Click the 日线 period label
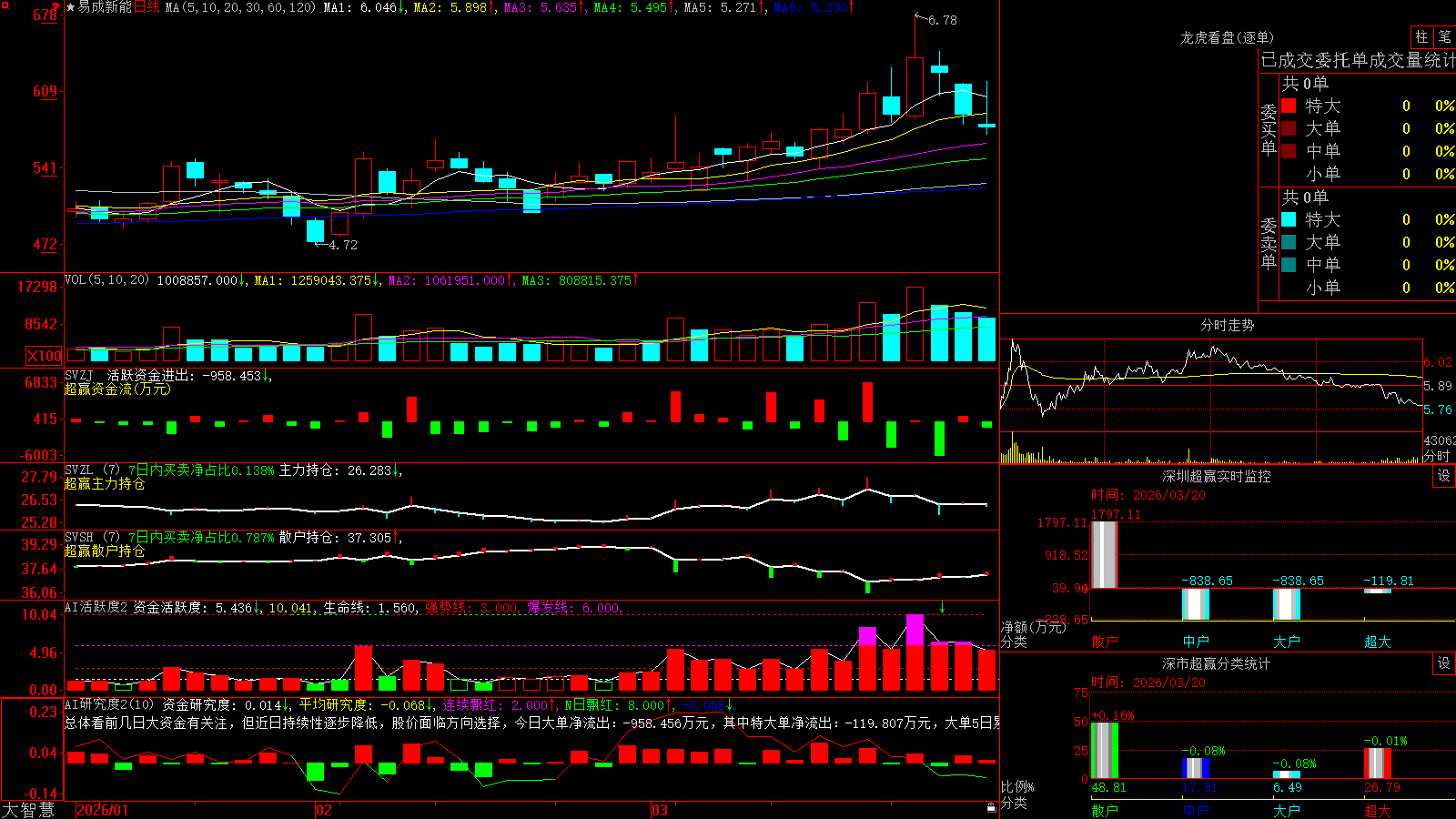The width and height of the screenshot is (1456, 819). tap(147, 7)
